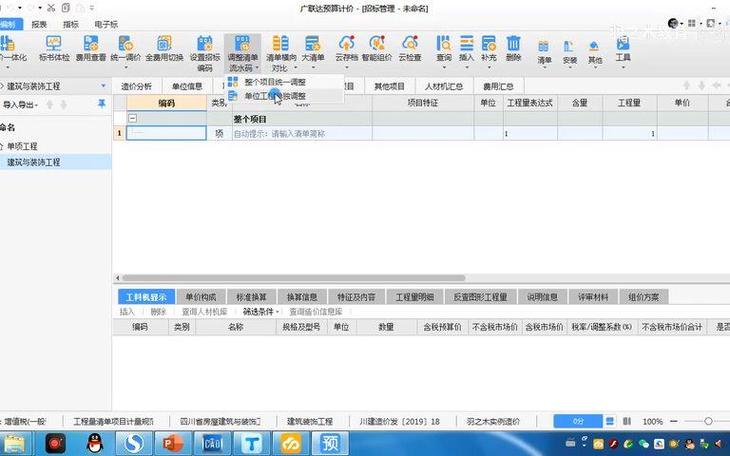Click the zoom out minus button
The width and height of the screenshot is (730, 456).
point(674,421)
